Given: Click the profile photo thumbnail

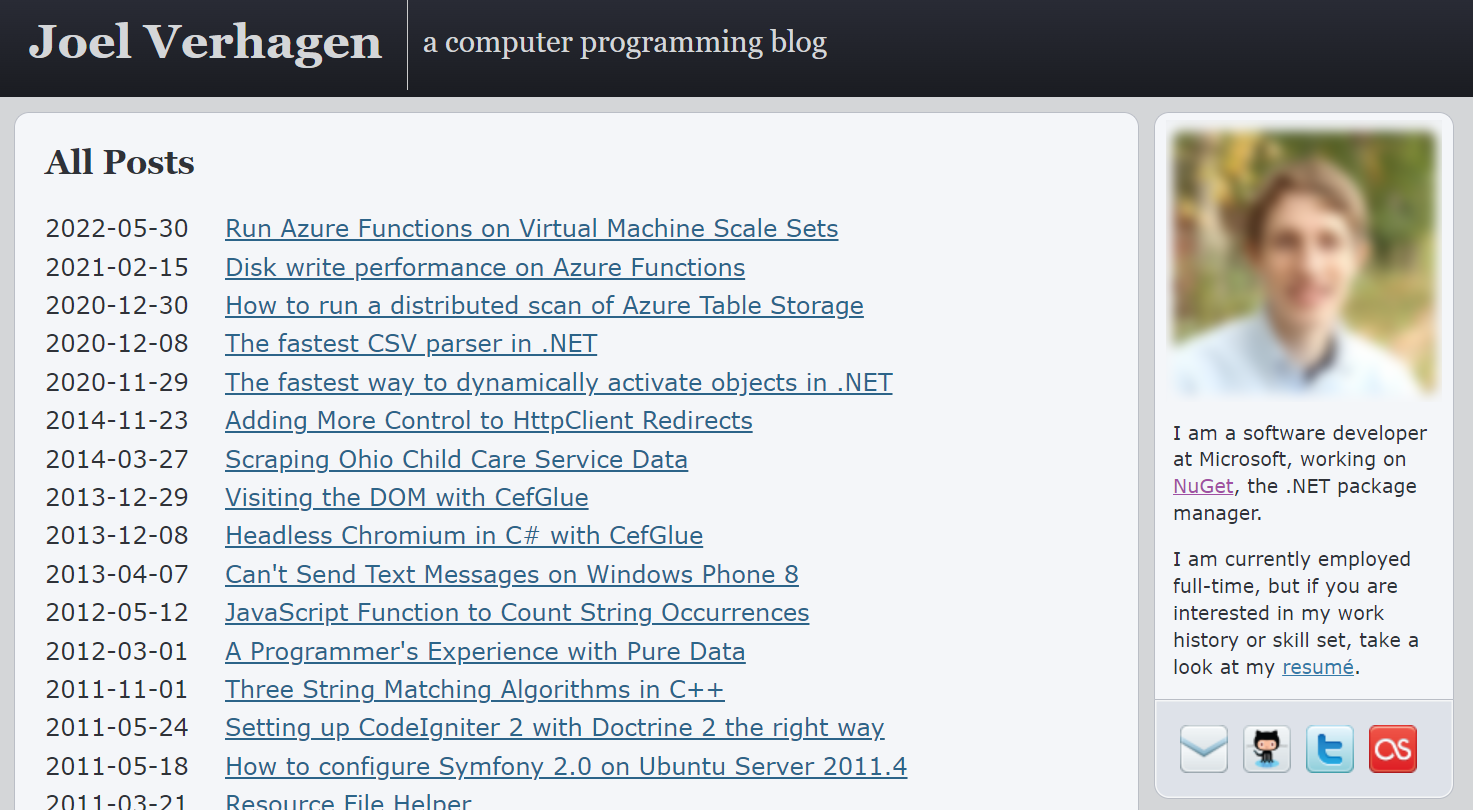Looking at the screenshot, I should [1304, 264].
